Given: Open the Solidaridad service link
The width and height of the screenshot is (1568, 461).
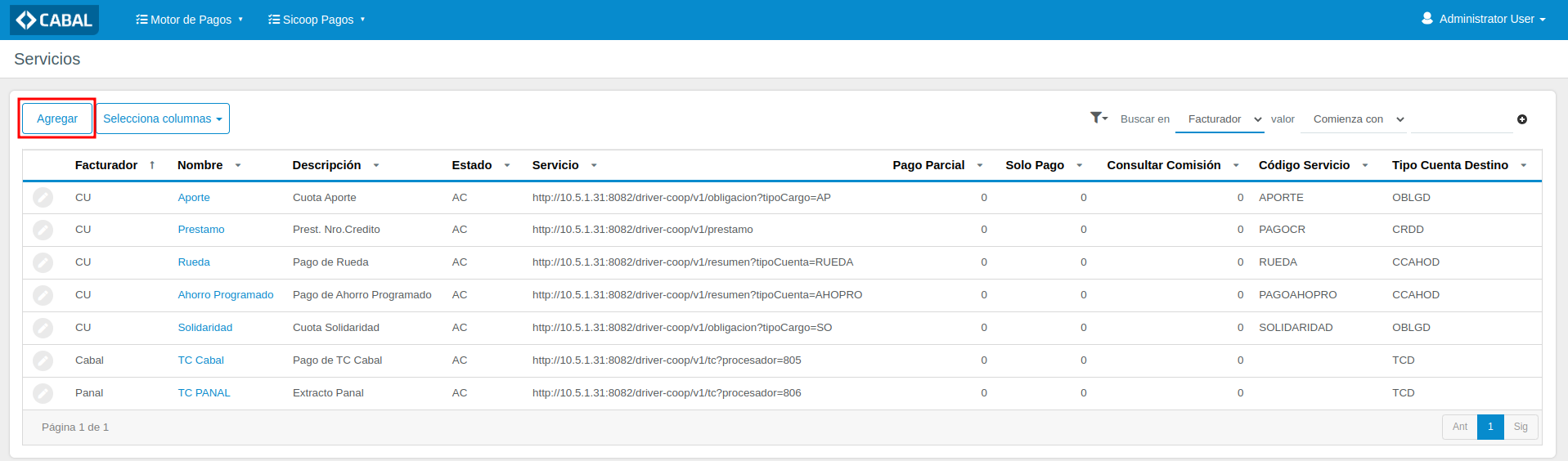Looking at the screenshot, I should pos(205,328).
